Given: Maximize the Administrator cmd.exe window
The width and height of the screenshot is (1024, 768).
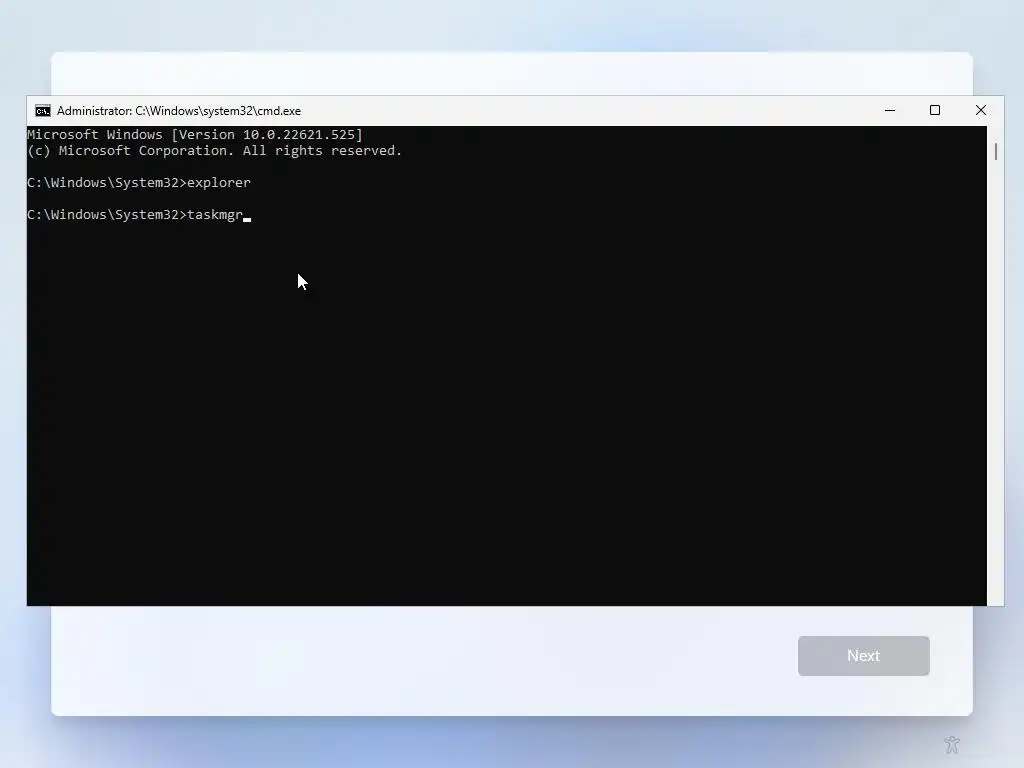Looking at the screenshot, I should 935,110.
